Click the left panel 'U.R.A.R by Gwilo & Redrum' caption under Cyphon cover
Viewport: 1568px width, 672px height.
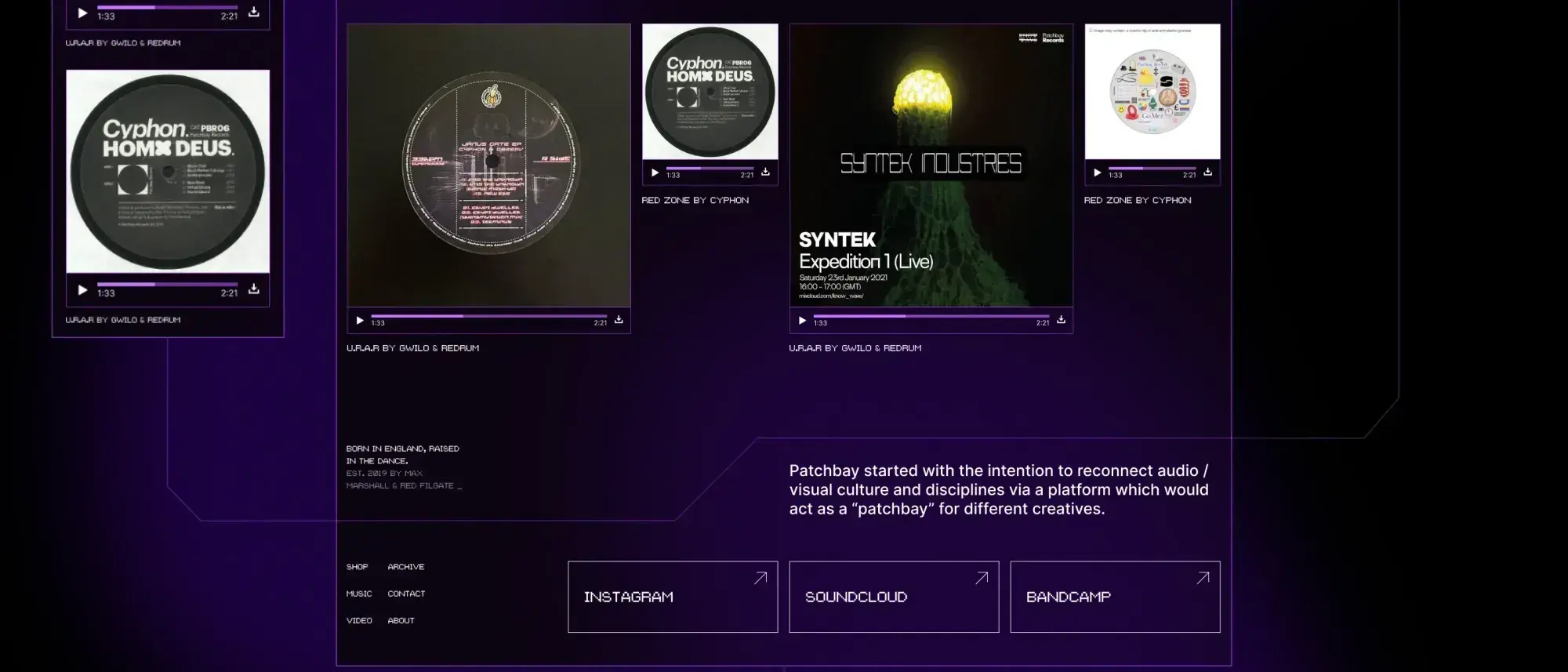click(123, 320)
